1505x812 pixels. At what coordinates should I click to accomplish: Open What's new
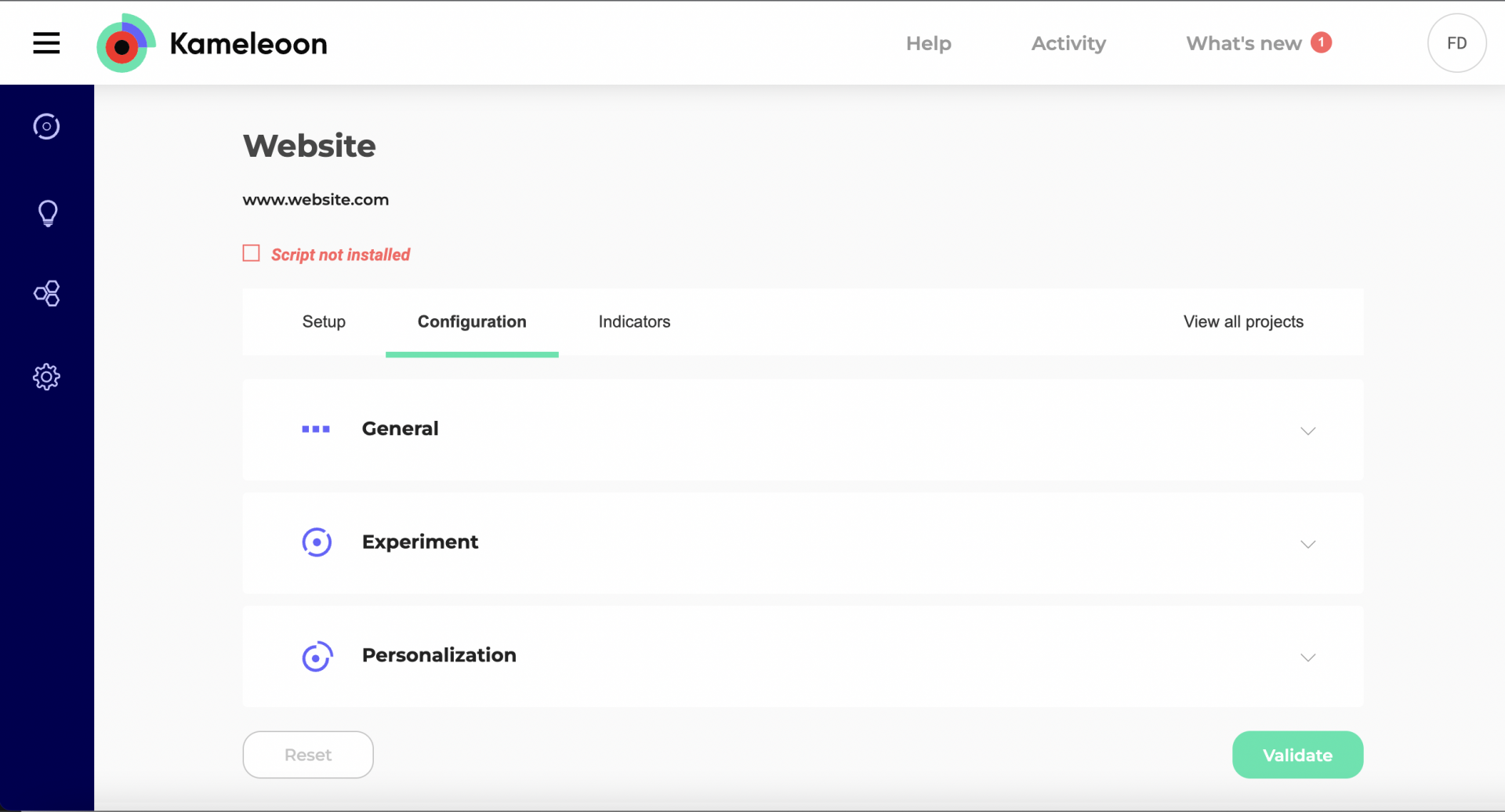(1244, 43)
